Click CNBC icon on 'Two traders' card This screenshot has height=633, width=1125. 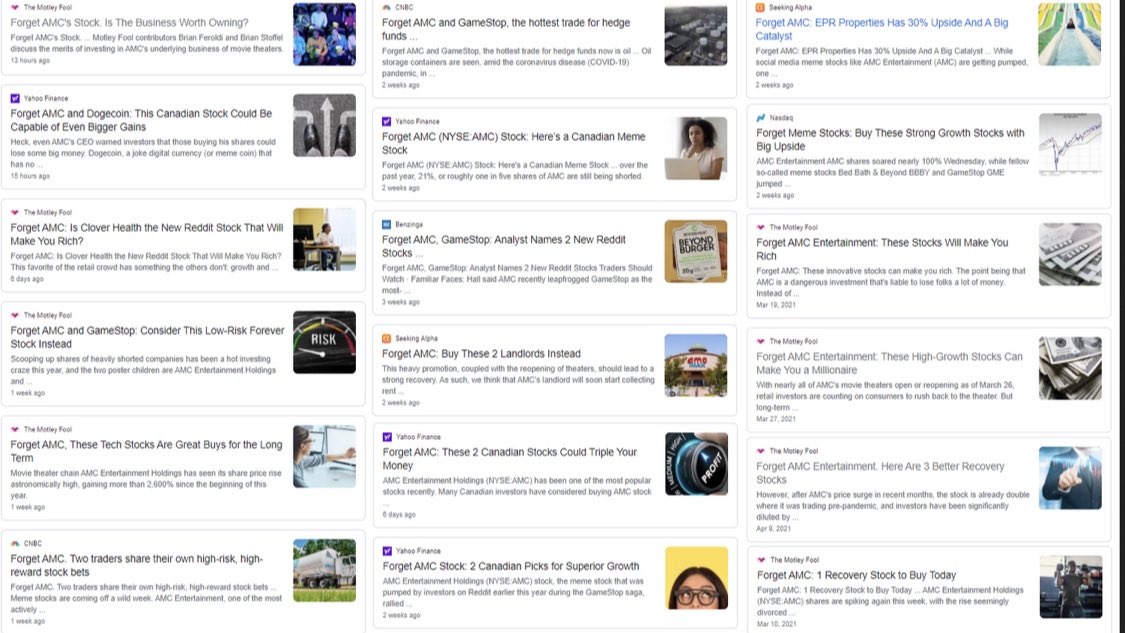pos(15,543)
